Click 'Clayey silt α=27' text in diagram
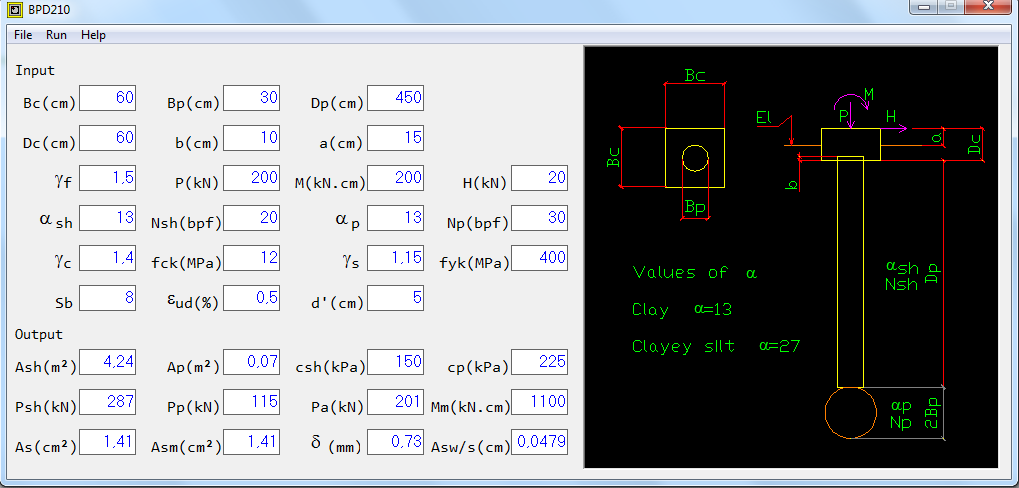This screenshot has height=488, width=1019. 716,346
